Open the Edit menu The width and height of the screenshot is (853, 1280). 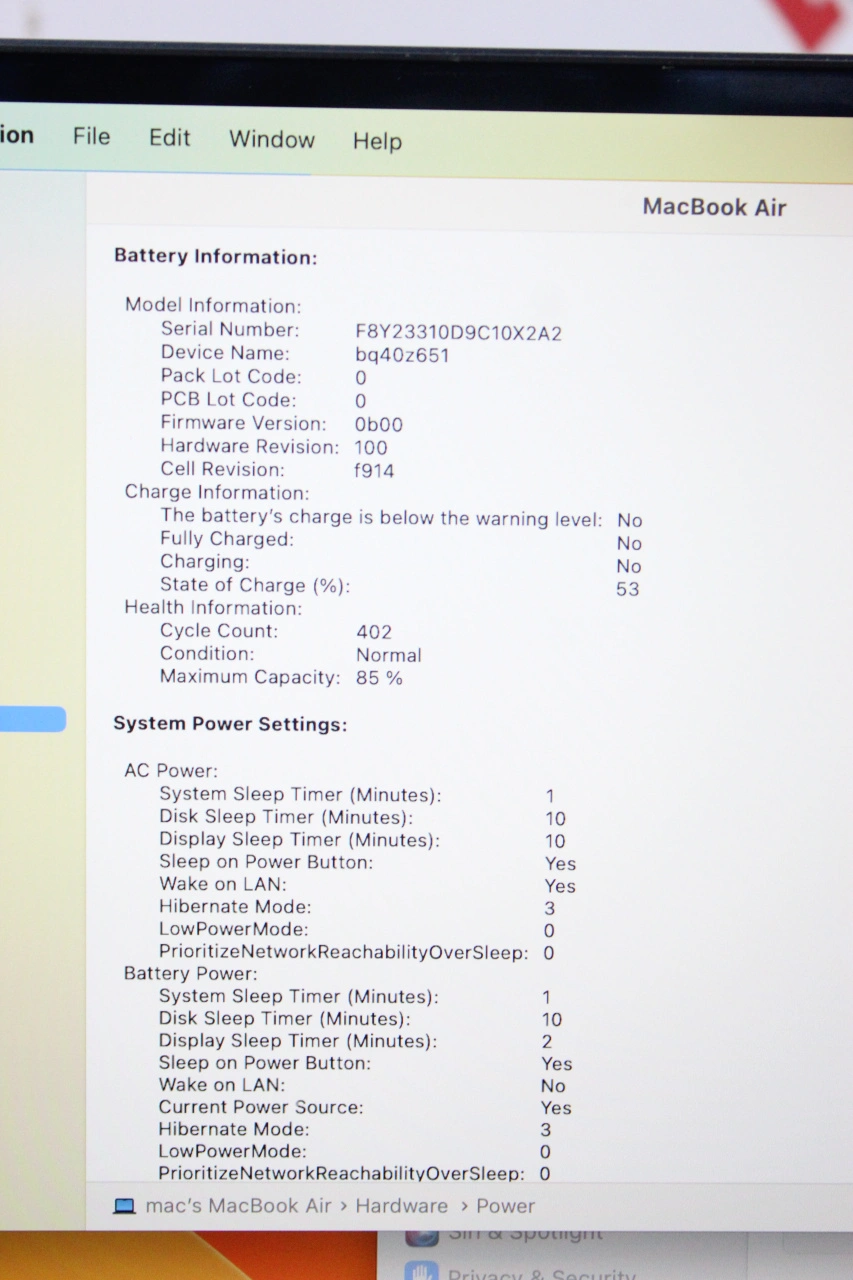169,137
